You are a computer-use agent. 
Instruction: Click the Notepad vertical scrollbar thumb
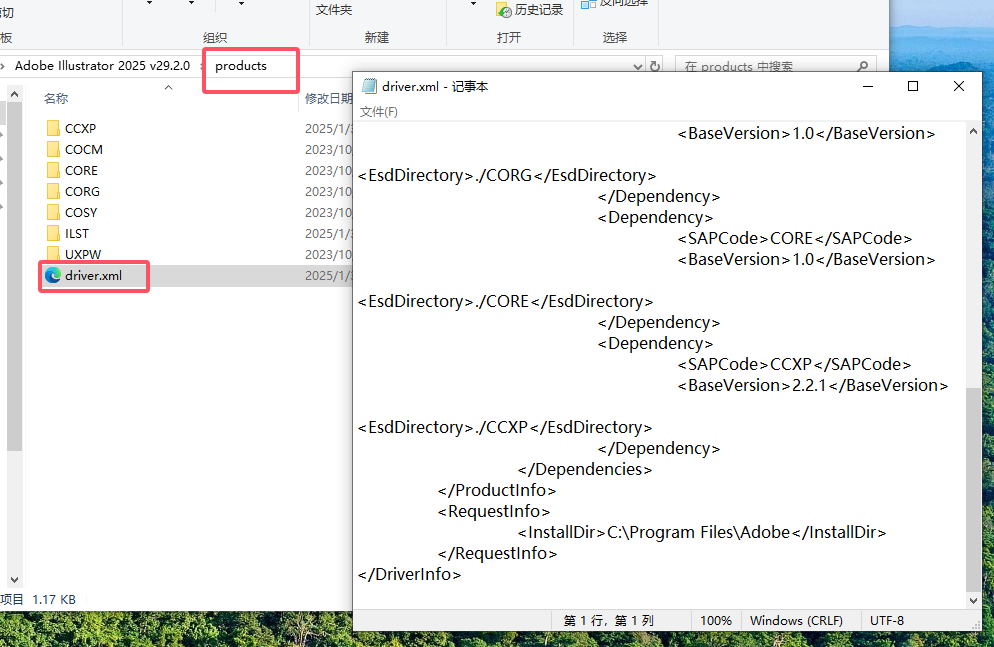(x=974, y=489)
